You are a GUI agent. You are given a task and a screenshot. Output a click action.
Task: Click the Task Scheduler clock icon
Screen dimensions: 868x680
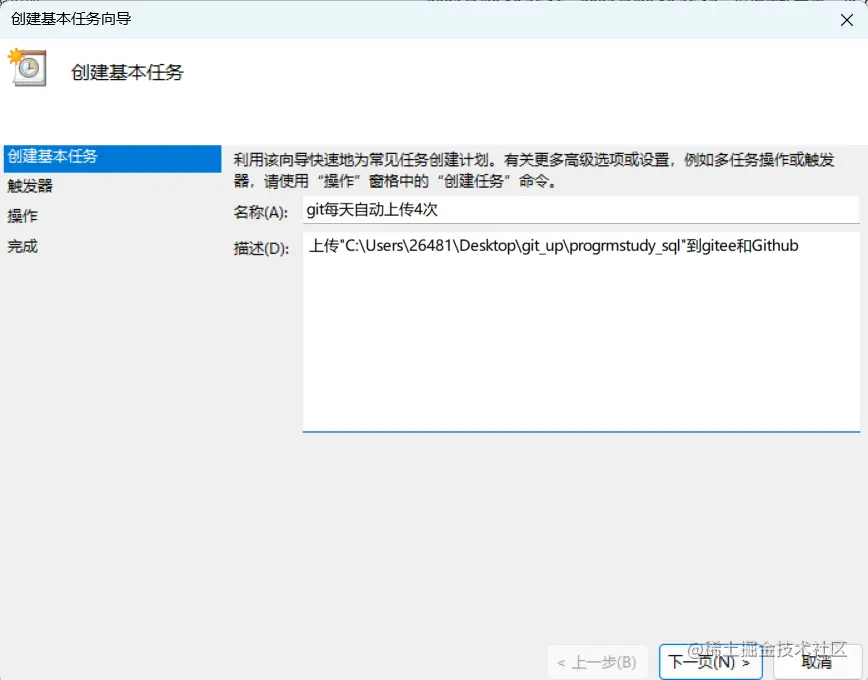click(27, 68)
